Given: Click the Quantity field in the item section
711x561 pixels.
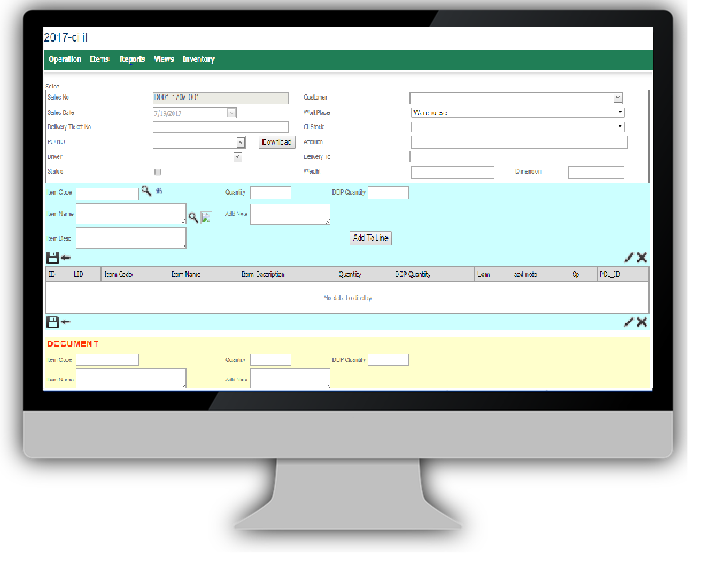Looking at the screenshot, I should (270, 192).
